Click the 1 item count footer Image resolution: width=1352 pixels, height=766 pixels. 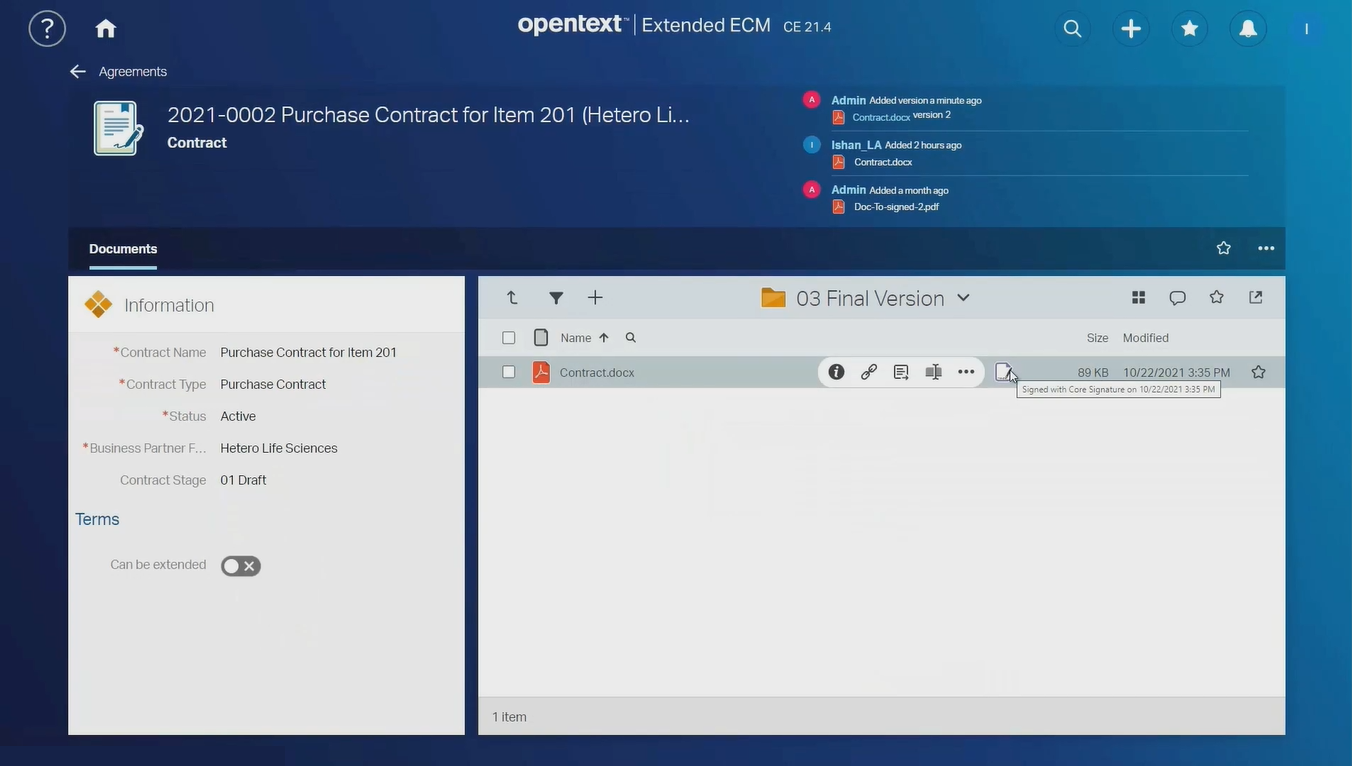(509, 717)
